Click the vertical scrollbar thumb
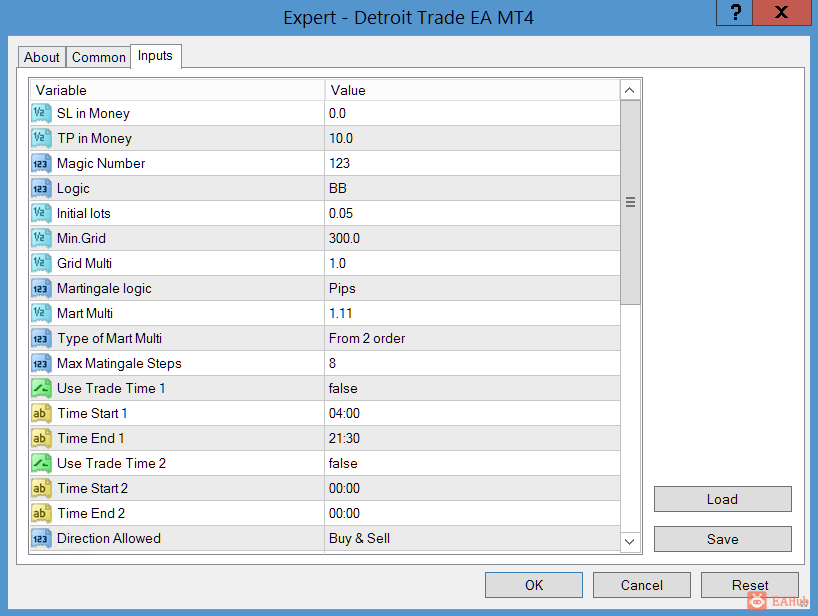This screenshot has width=818, height=616. (x=630, y=202)
